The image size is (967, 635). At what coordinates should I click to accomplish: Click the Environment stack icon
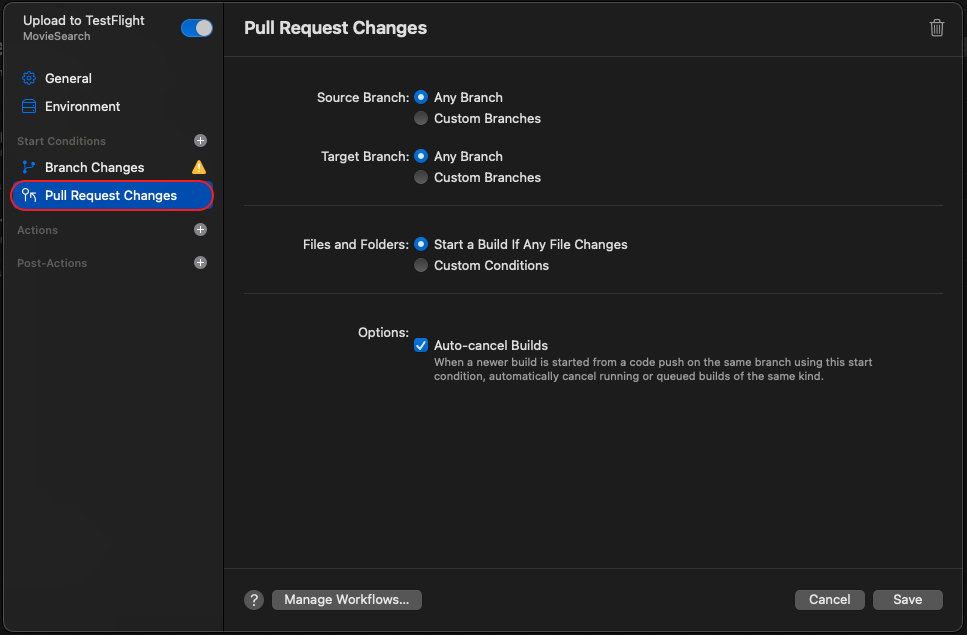[x=29, y=106]
